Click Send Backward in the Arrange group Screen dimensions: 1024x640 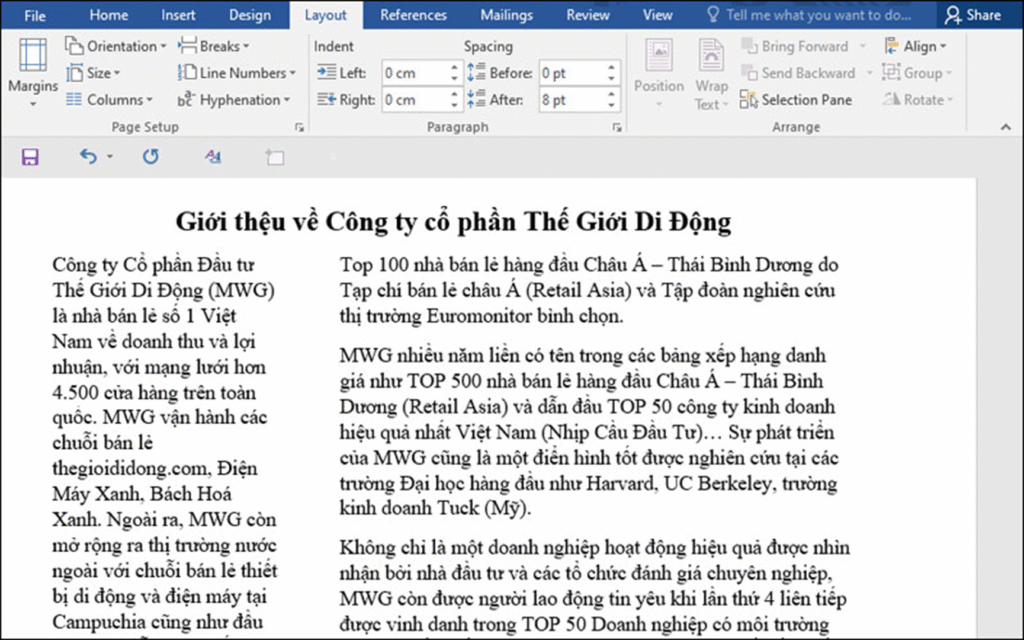[x=798, y=73]
